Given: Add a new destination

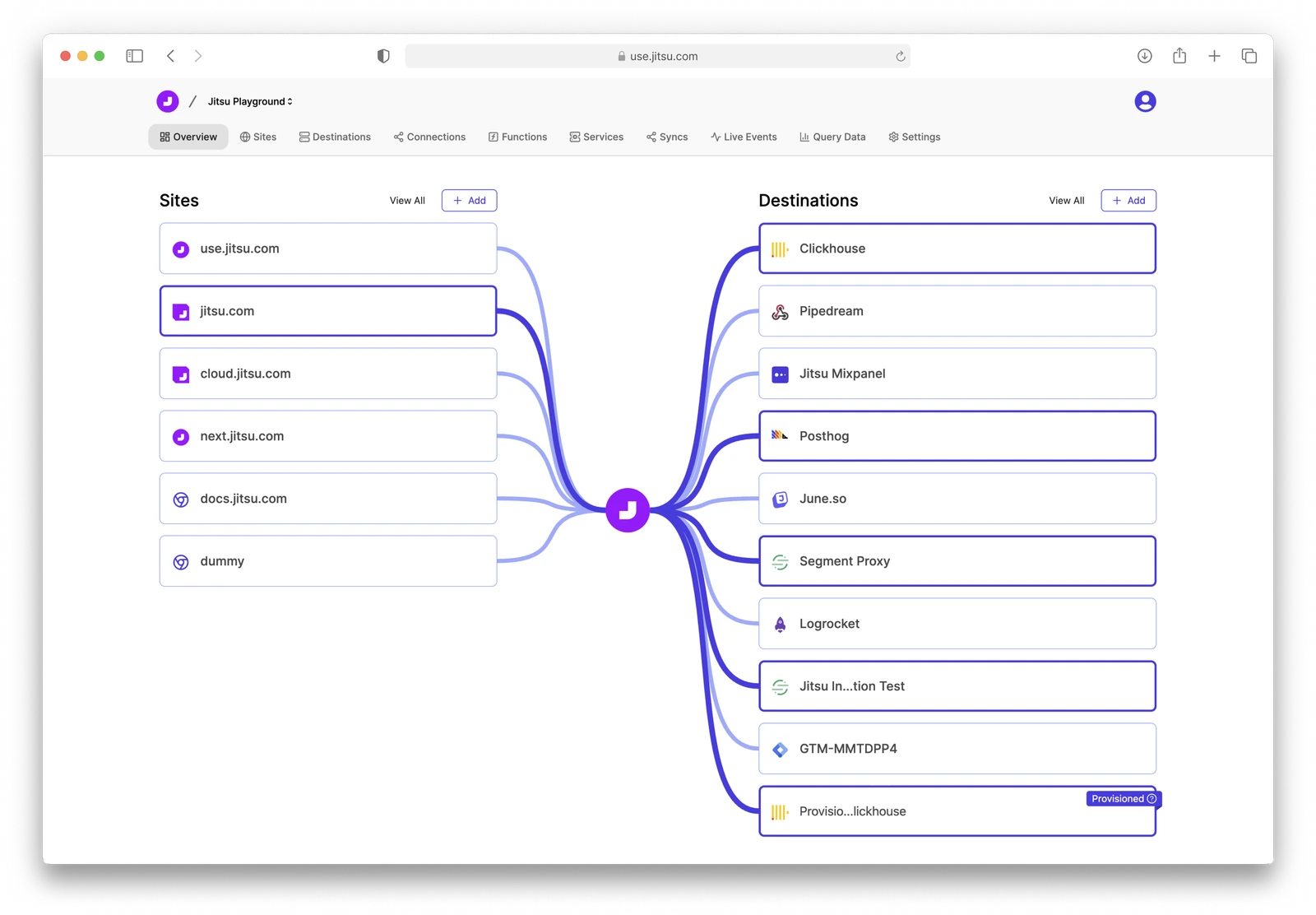Looking at the screenshot, I should click(1128, 201).
